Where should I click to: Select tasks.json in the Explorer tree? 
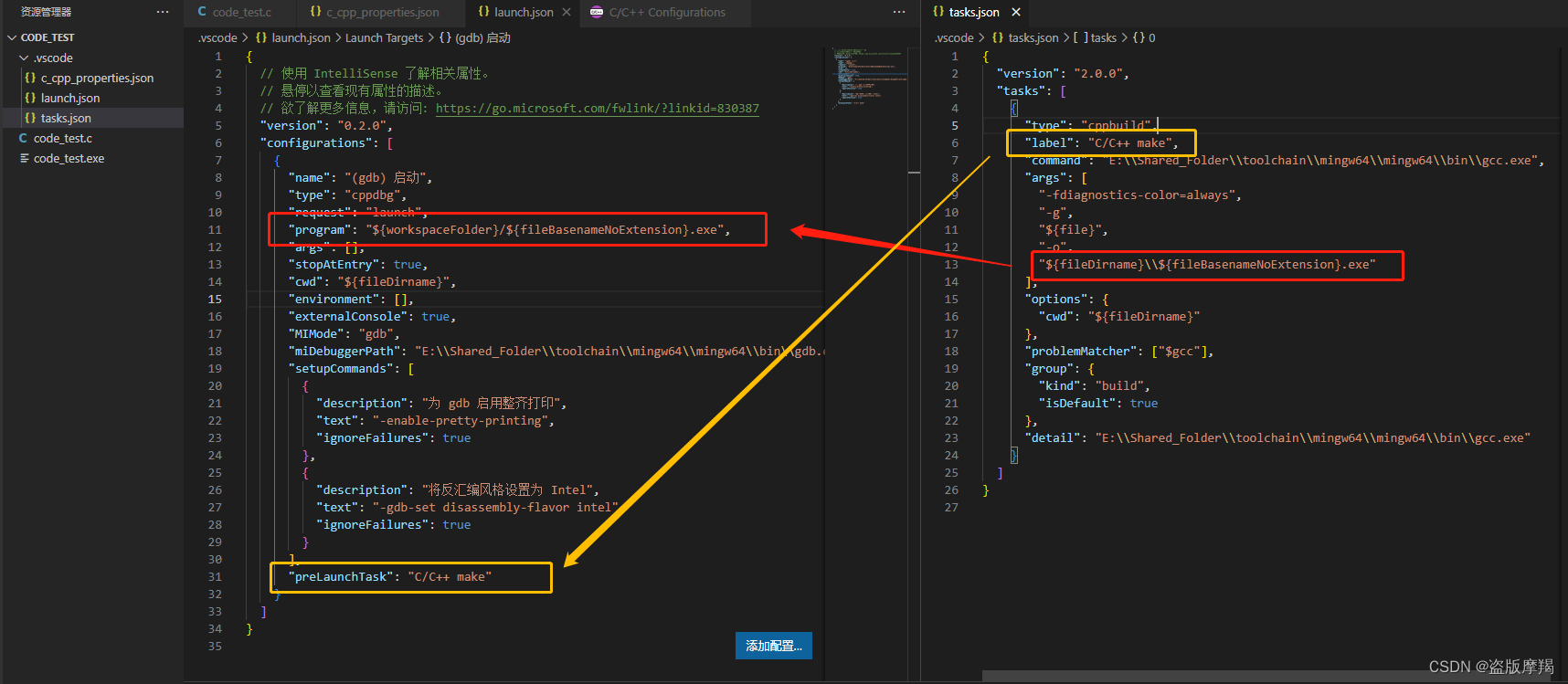coord(66,118)
